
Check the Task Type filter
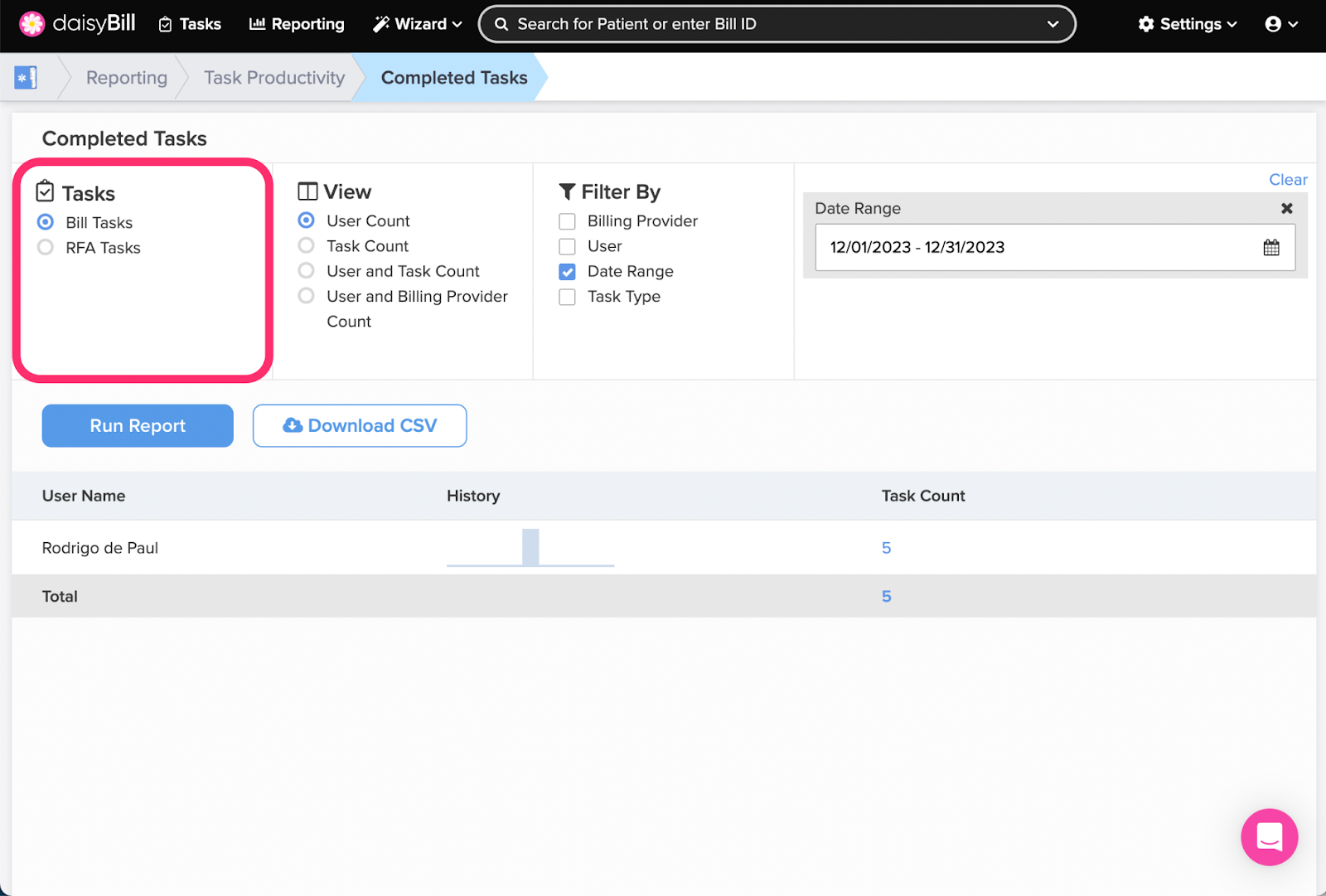point(567,297)
